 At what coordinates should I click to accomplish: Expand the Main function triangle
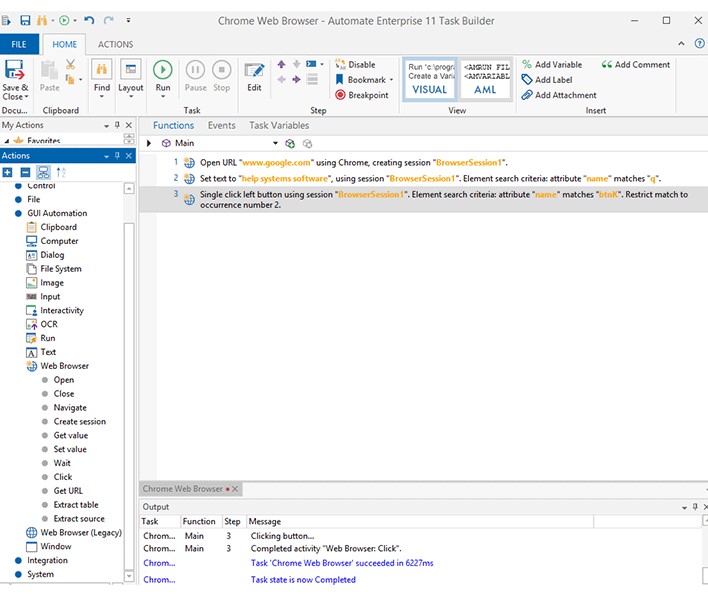click(x=149, y=143)
